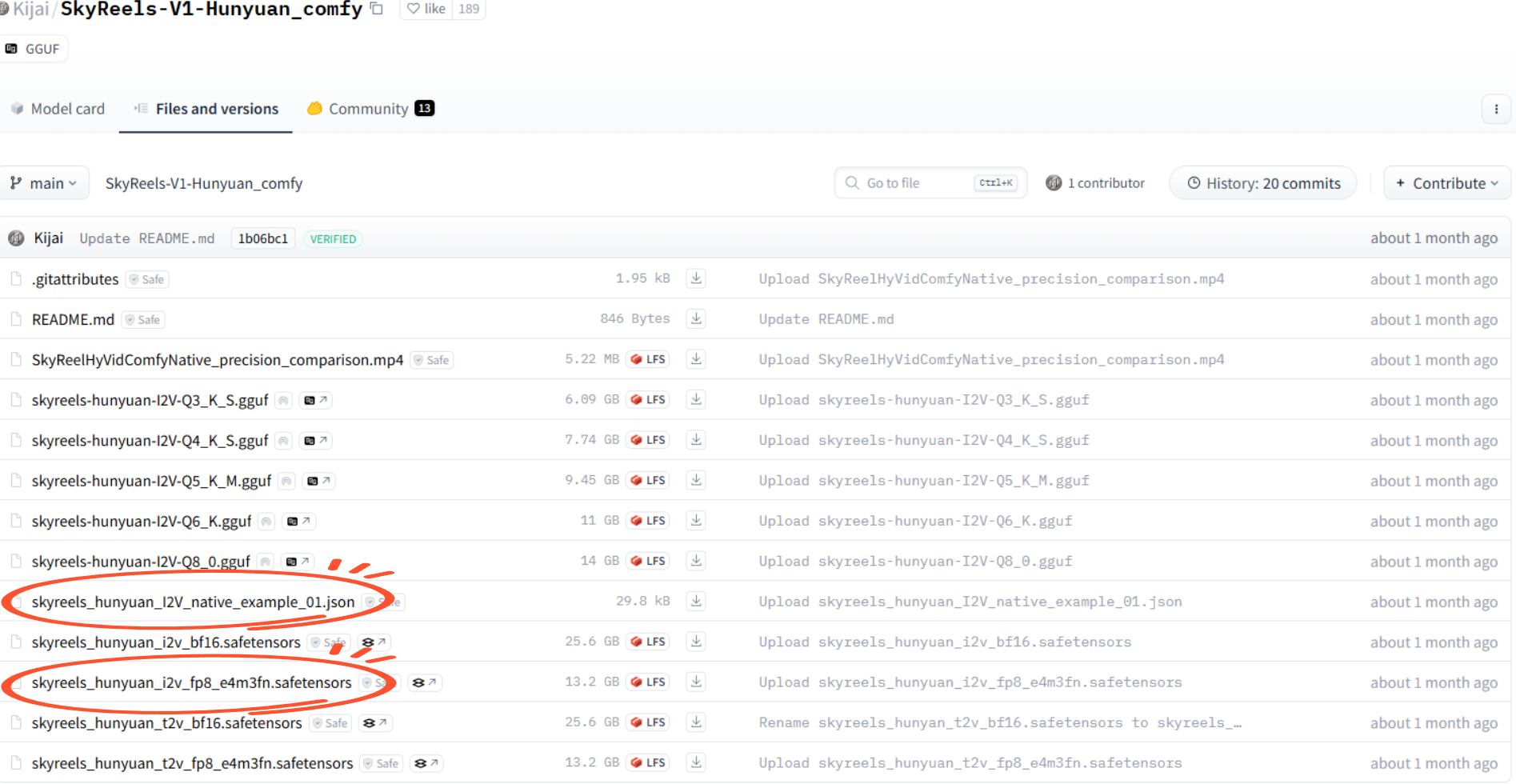1516x784 pixels.
Task: Open the README.md file
Action: click(73, 319)
